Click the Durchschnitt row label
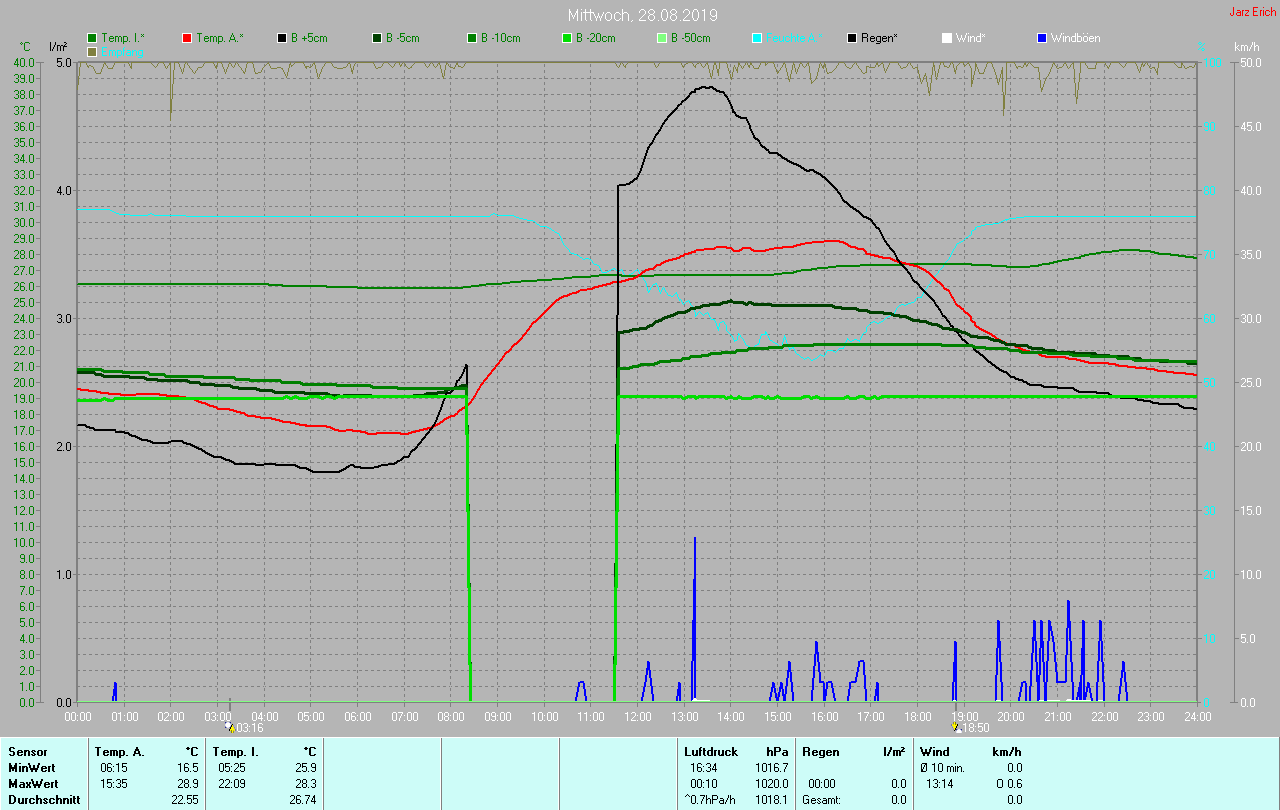 [37, 799]
